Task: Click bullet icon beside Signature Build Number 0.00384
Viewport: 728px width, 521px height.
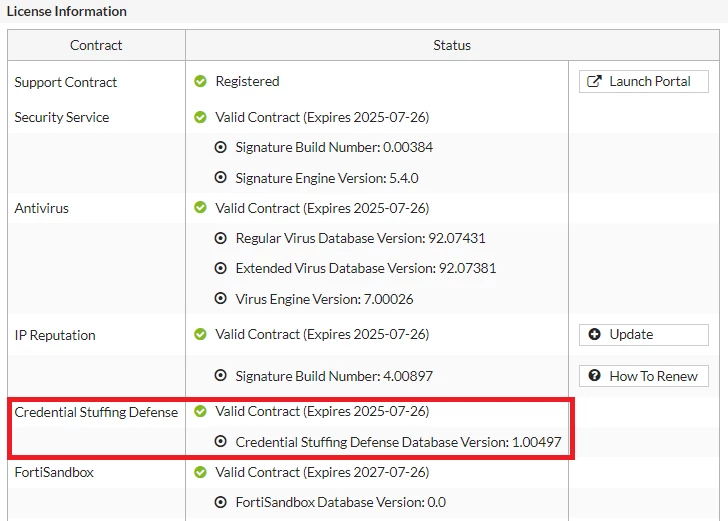Action: tap(221, 147)
